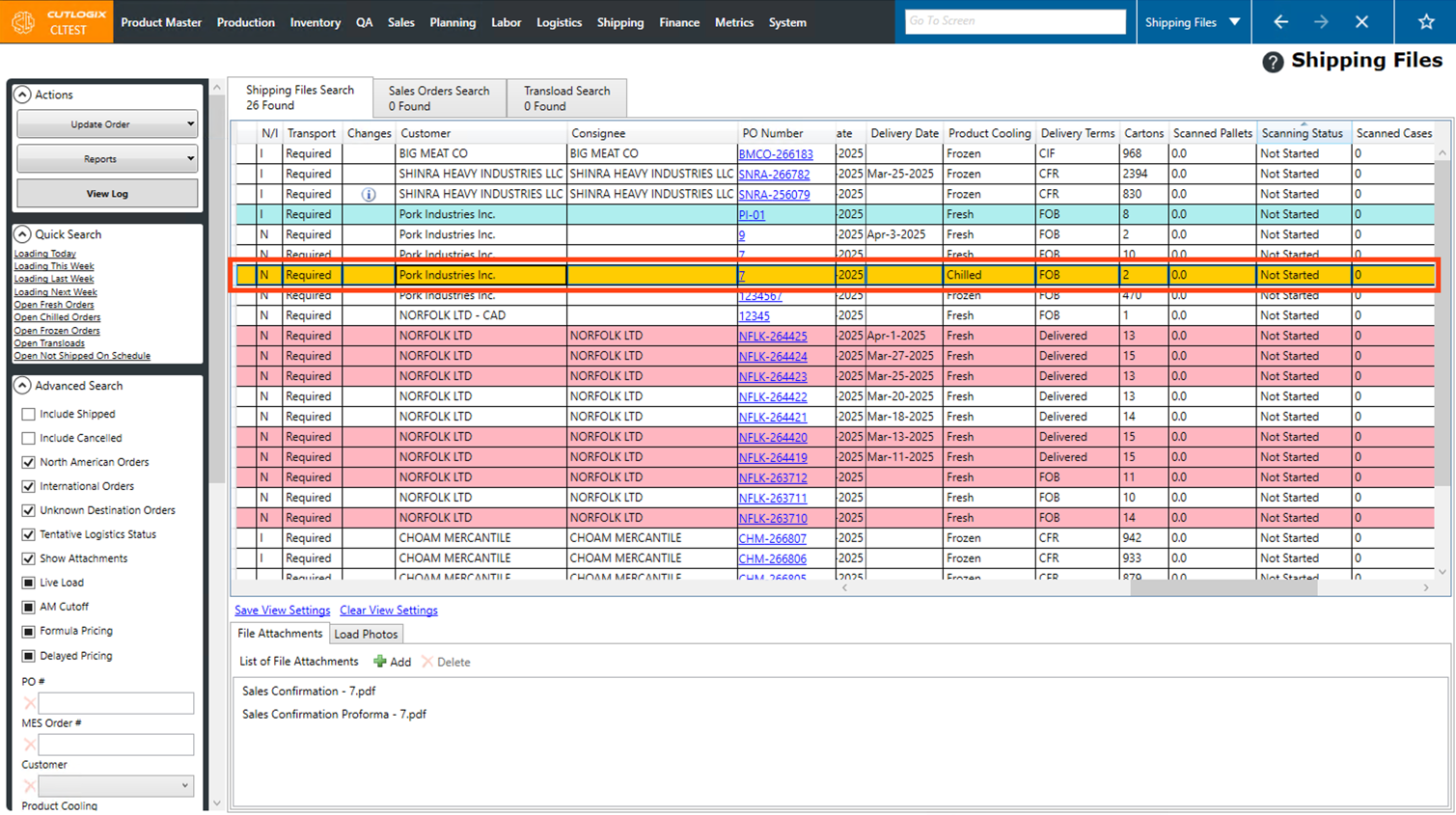Click the forward arrow icon

coord(1321,22)
